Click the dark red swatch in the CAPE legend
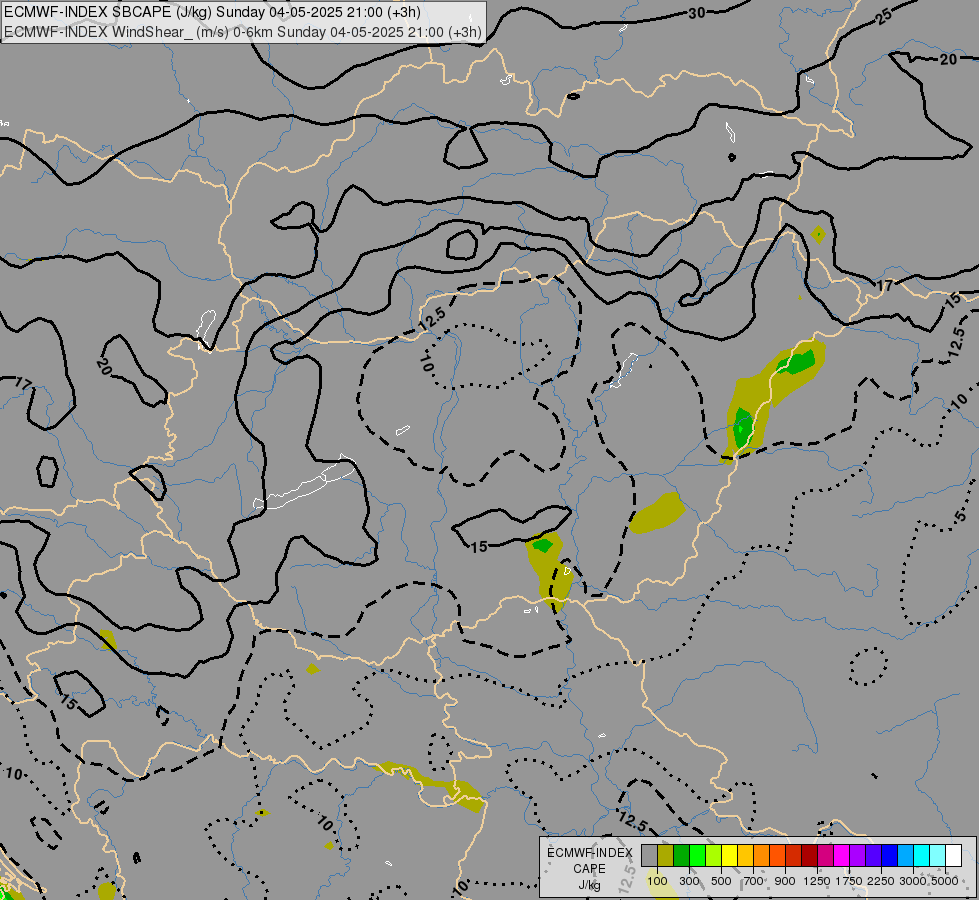 (x=809, y=855)
